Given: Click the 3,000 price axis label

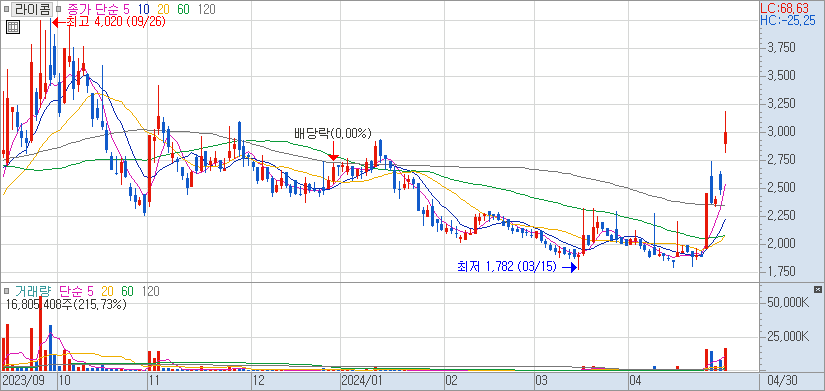Looking at the screenshot, I should click(781, 132).
